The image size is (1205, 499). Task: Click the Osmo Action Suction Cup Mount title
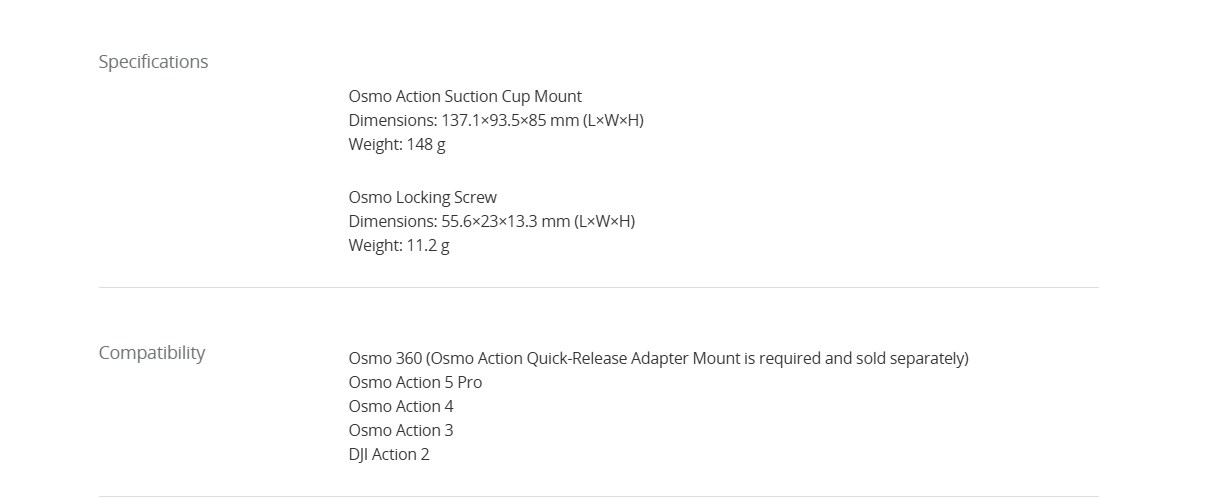tap(465, 96)
